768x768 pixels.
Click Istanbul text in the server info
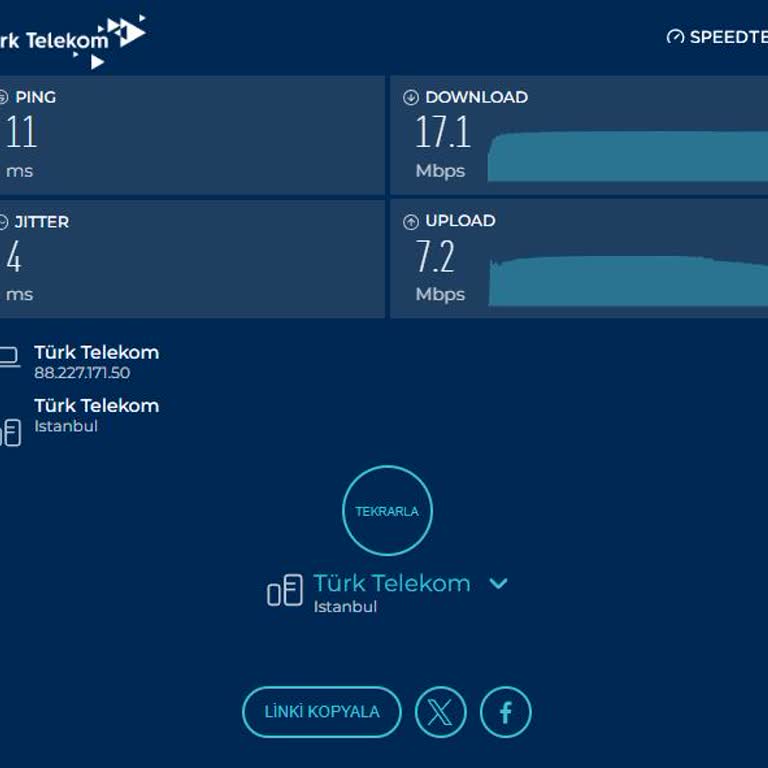pos(66,426)
